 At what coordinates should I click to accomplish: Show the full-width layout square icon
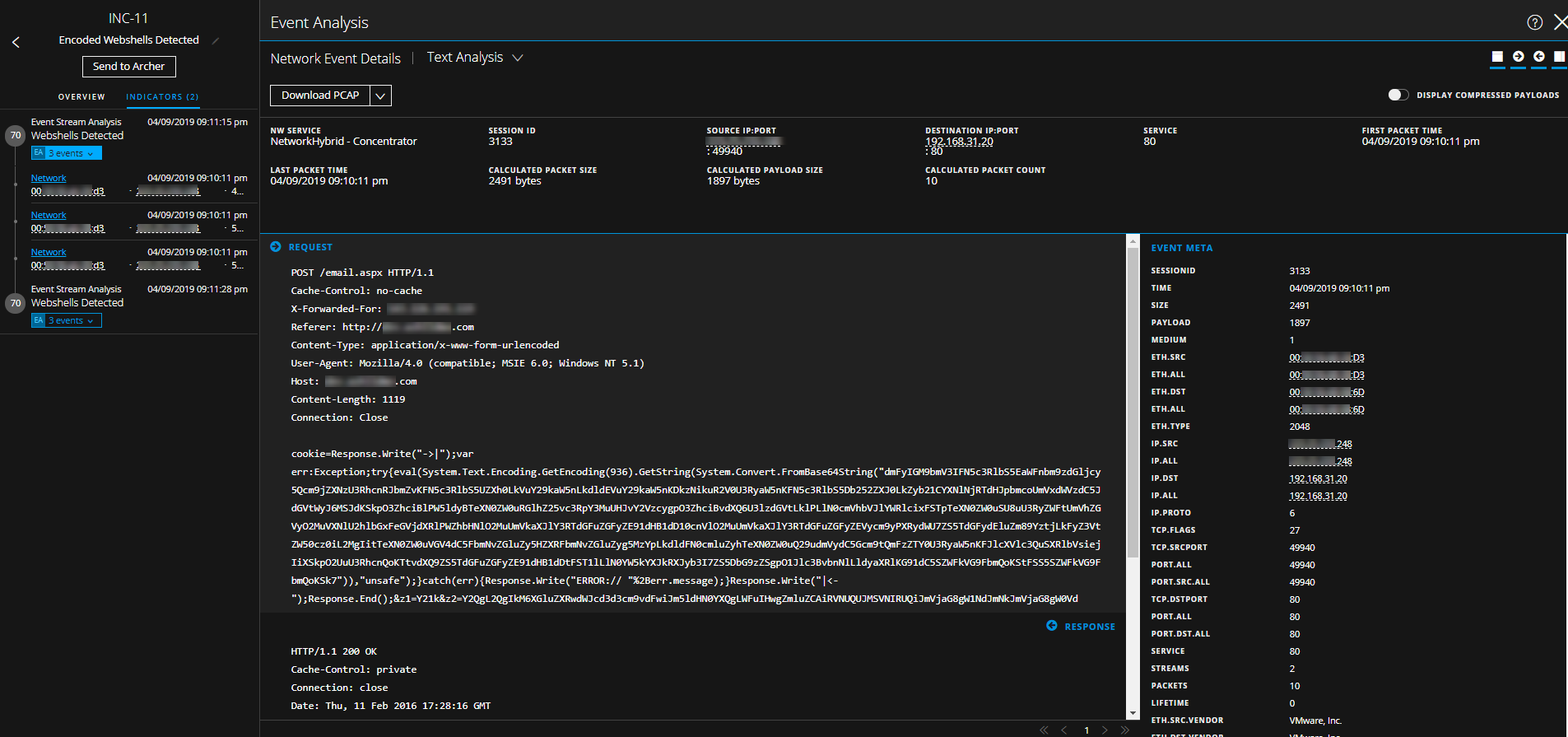pos(1497,57)
